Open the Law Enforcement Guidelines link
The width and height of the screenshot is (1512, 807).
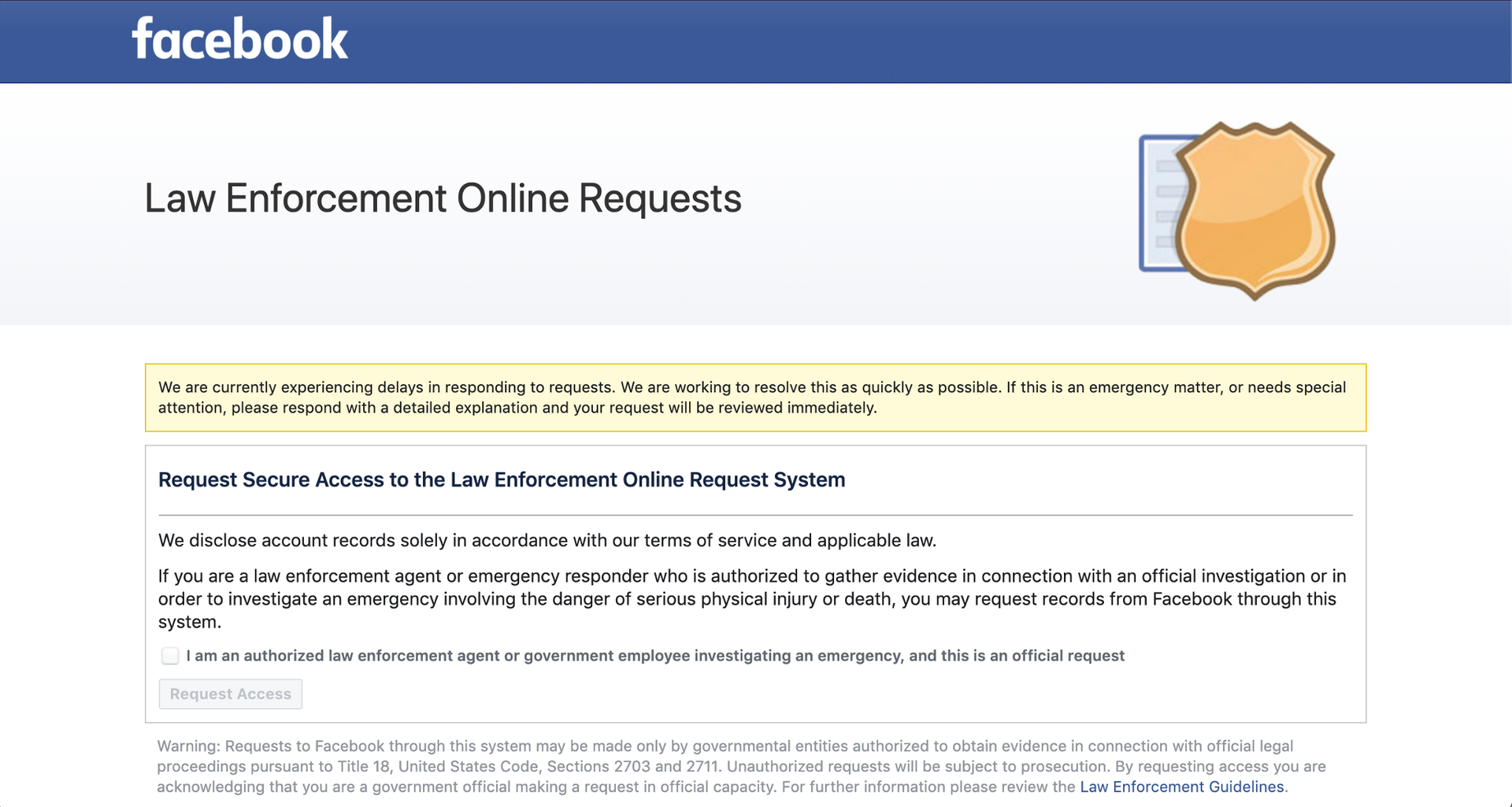point(1181,787)
